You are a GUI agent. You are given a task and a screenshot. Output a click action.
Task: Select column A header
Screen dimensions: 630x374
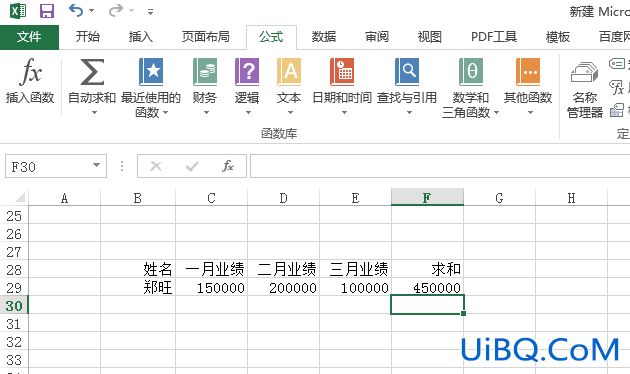click(64, 198)
